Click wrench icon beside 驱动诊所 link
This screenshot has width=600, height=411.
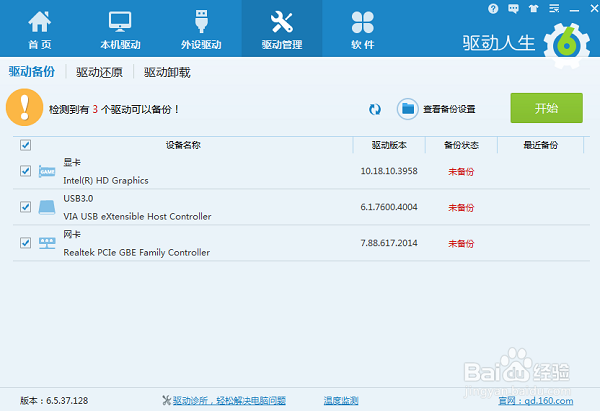tap(166, 401)
